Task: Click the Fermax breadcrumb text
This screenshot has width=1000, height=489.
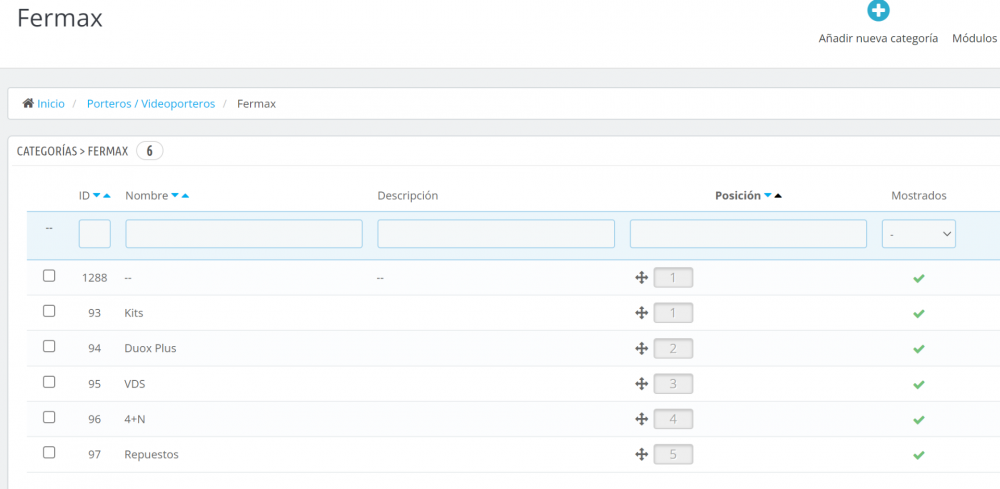Action: pyautogui.click(x=256, y=103)
